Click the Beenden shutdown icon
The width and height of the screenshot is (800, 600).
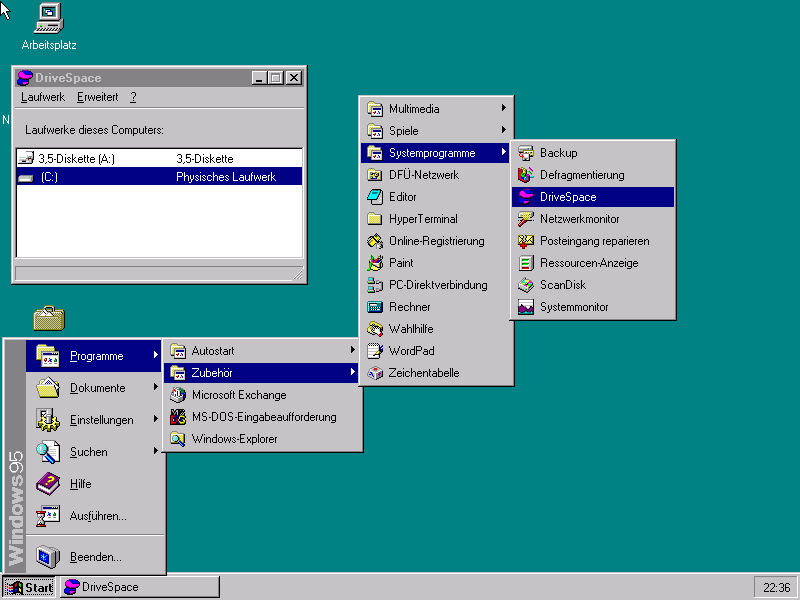pyautogui.click(x=48, y=556)
